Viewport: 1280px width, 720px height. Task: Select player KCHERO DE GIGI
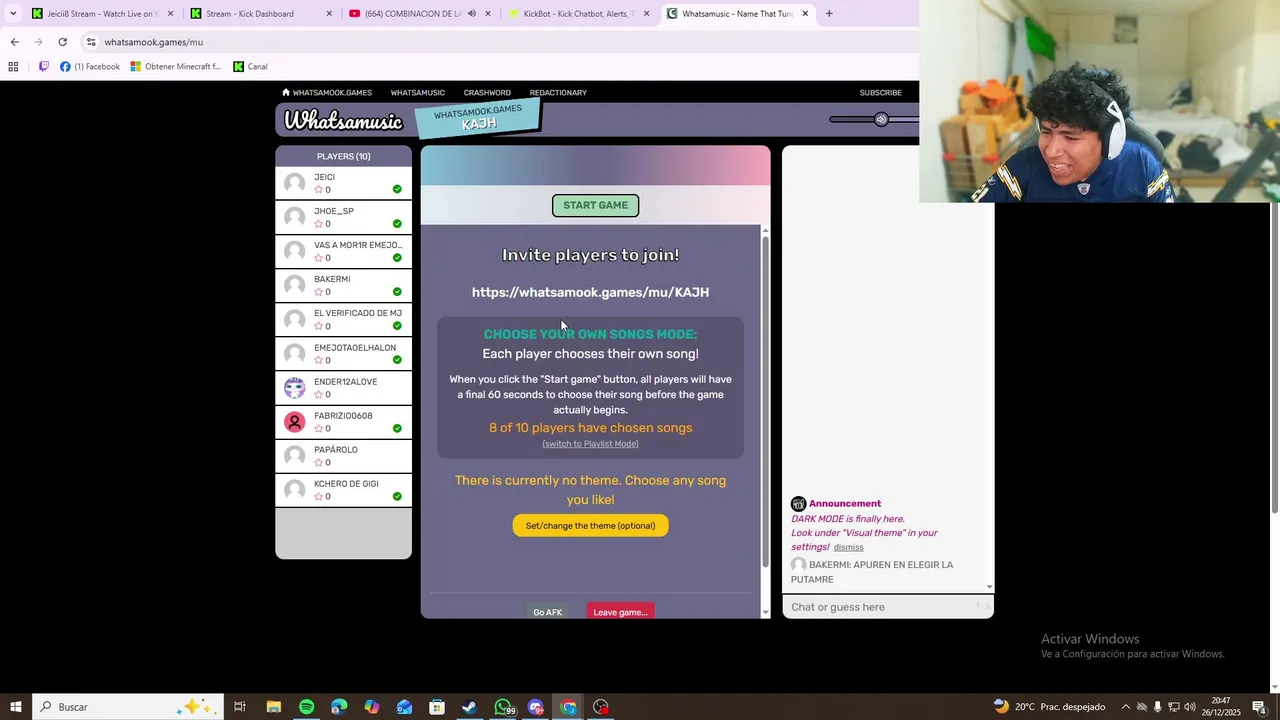point(343,490)
